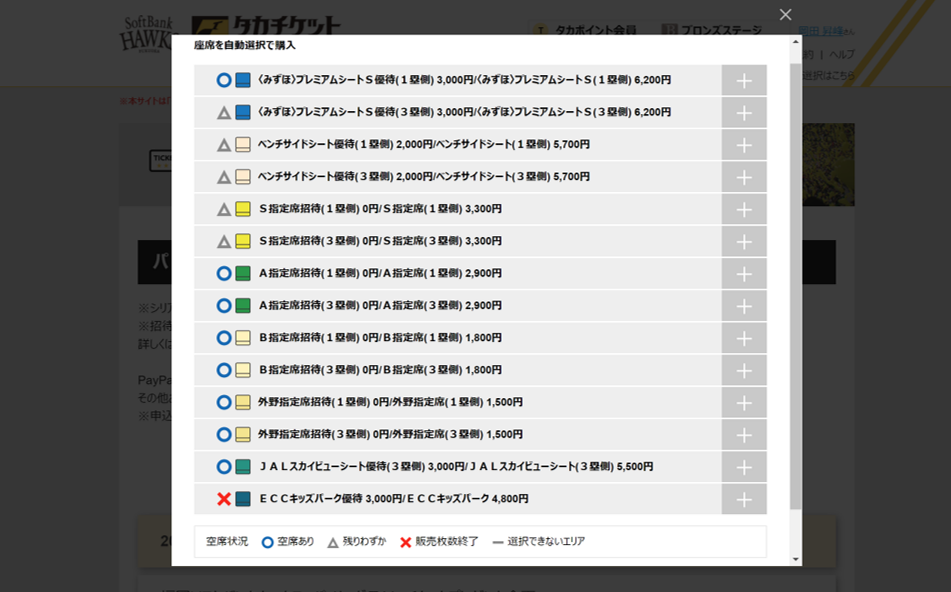The width and height of the screenshot is (951, 592).
Task: Expand the みずほプレミアムシートS 1塁側 row
Action: (x=743, y=81)
